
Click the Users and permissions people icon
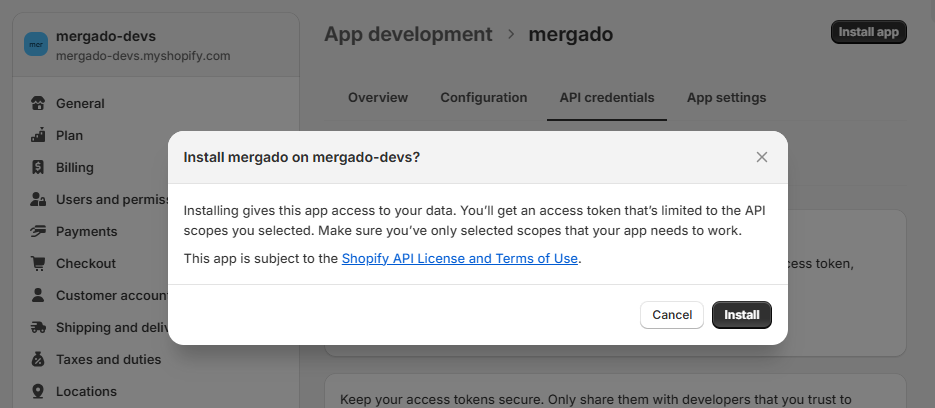pyautogui.click(x=38, y=199)
